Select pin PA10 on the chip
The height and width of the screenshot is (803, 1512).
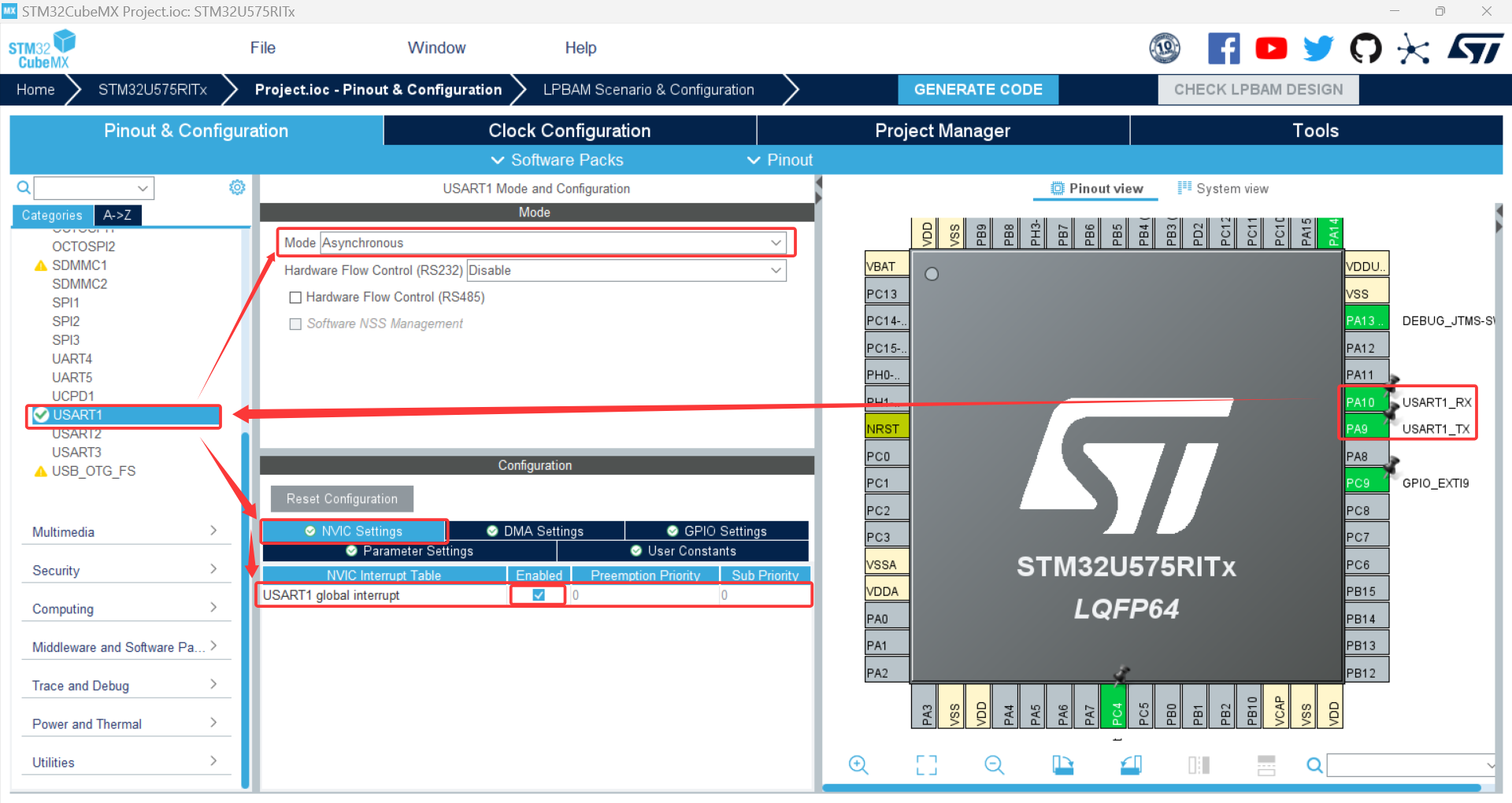click(1366, 401)
